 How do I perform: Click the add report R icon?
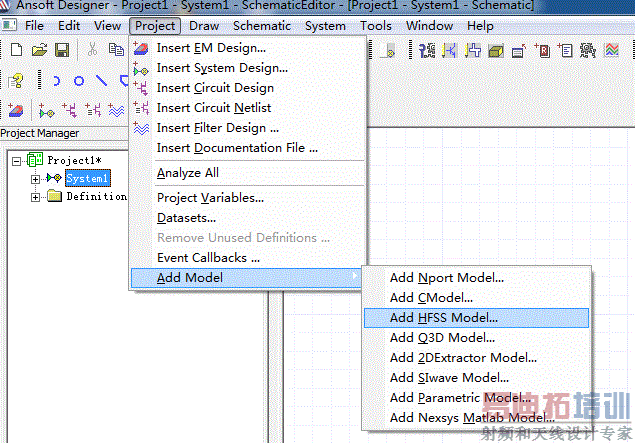(x=542, y=51)
